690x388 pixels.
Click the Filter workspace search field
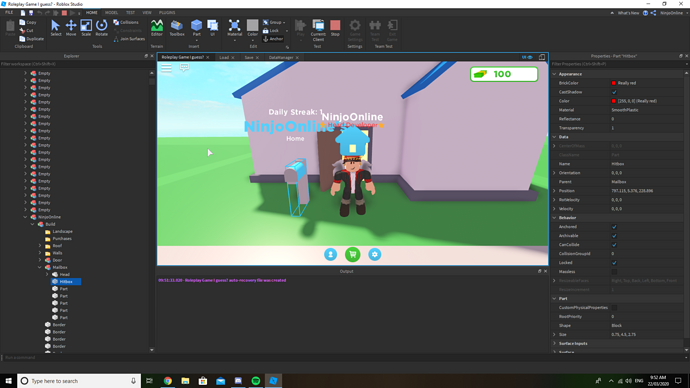(x=75, y=64)
